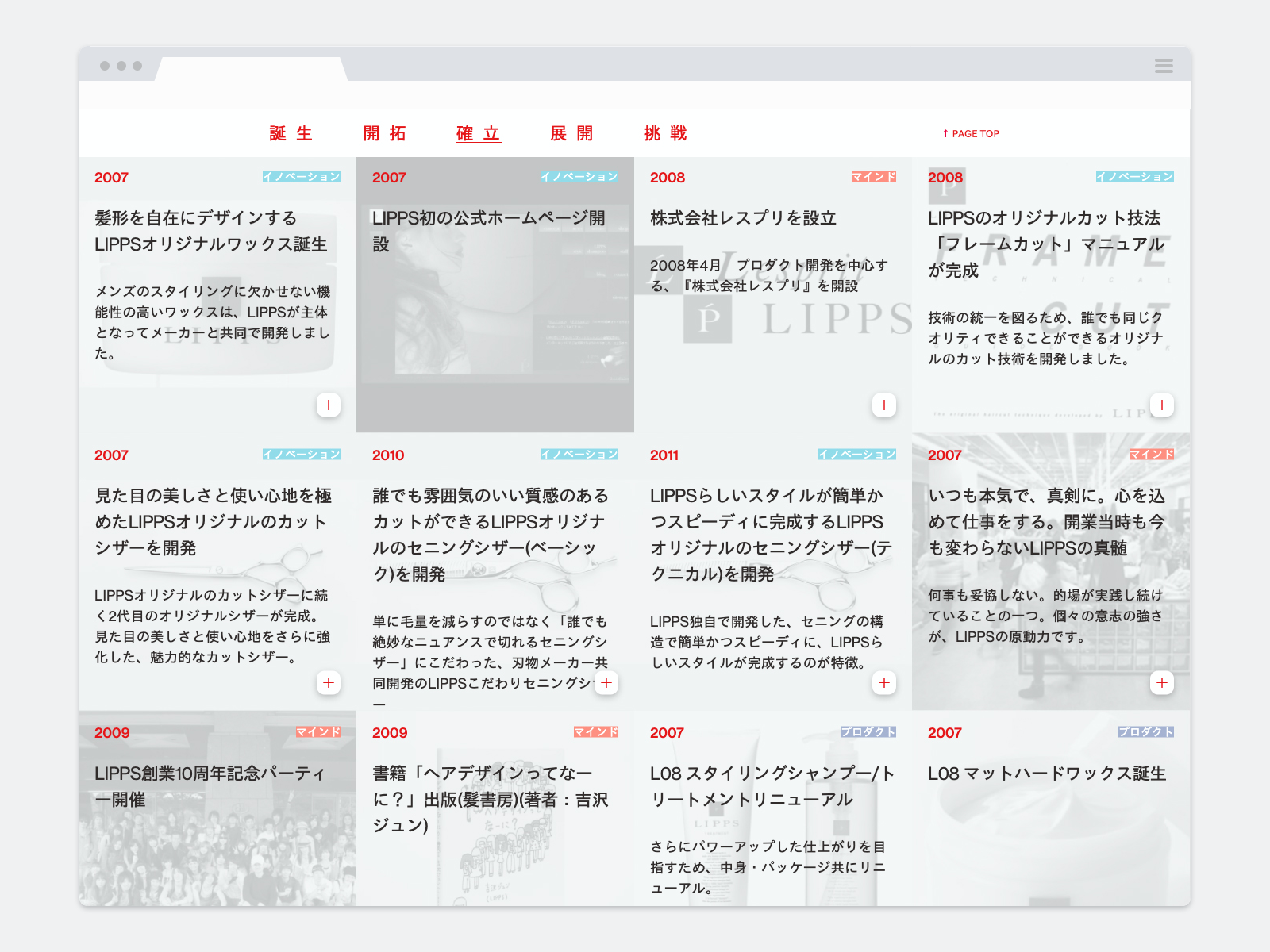Expand the ベーシック セニングシザー card plus
Image resolution: width=1270 pixels, height=952 pixels.
606,683
